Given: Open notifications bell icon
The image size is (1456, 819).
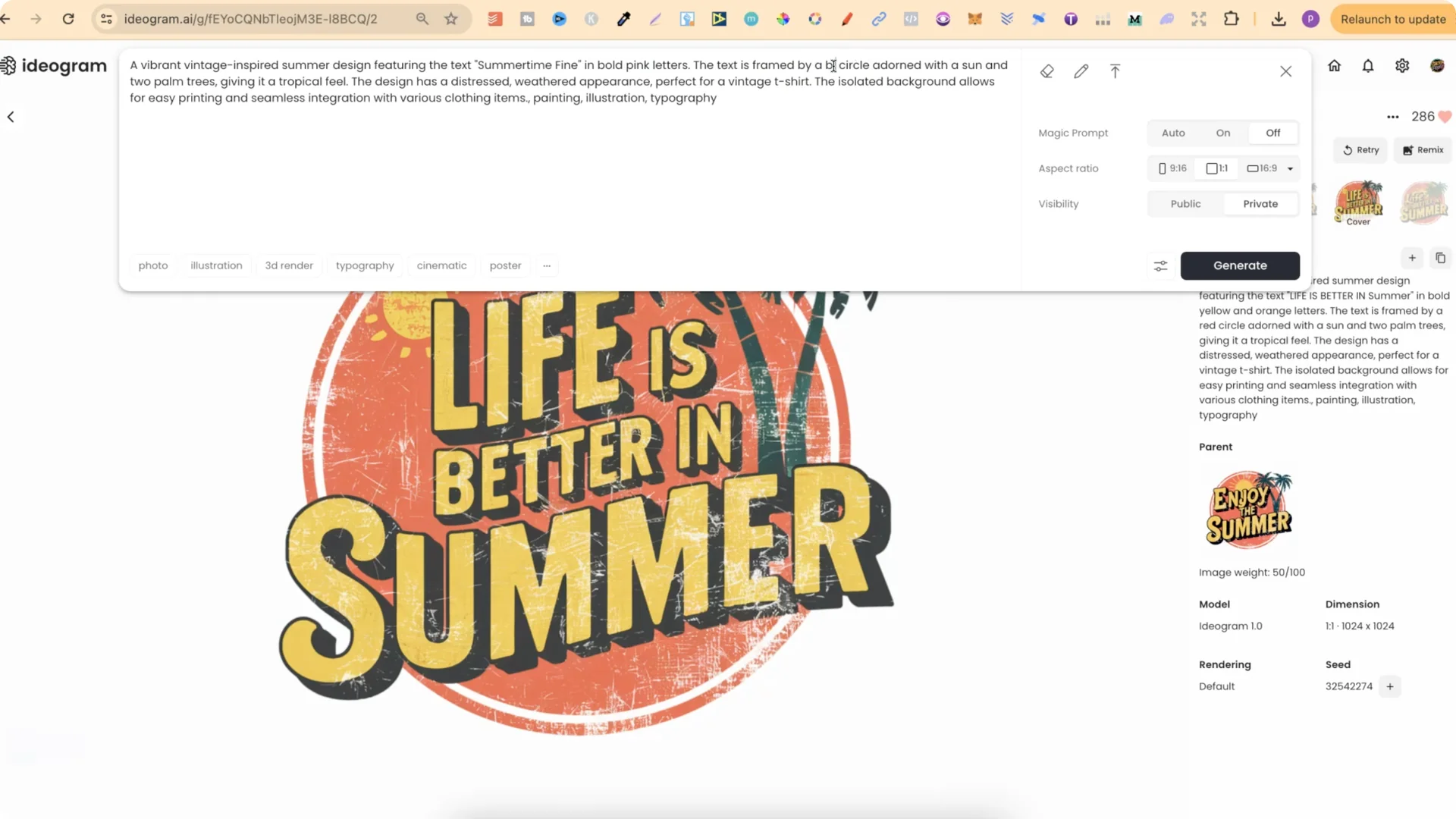Looking at the screenshot, I should [x=1368, y=66].
